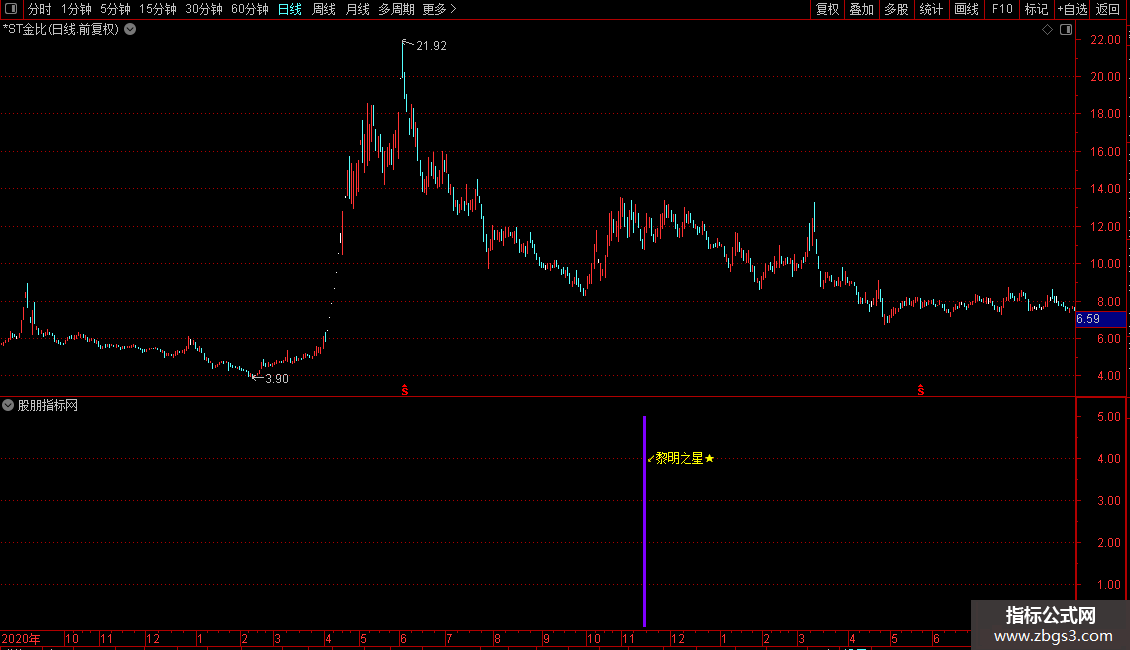Viewport: 1130px width, 650px height.
Task: Click the 返回 back button
Action: tap(1108, 9)
